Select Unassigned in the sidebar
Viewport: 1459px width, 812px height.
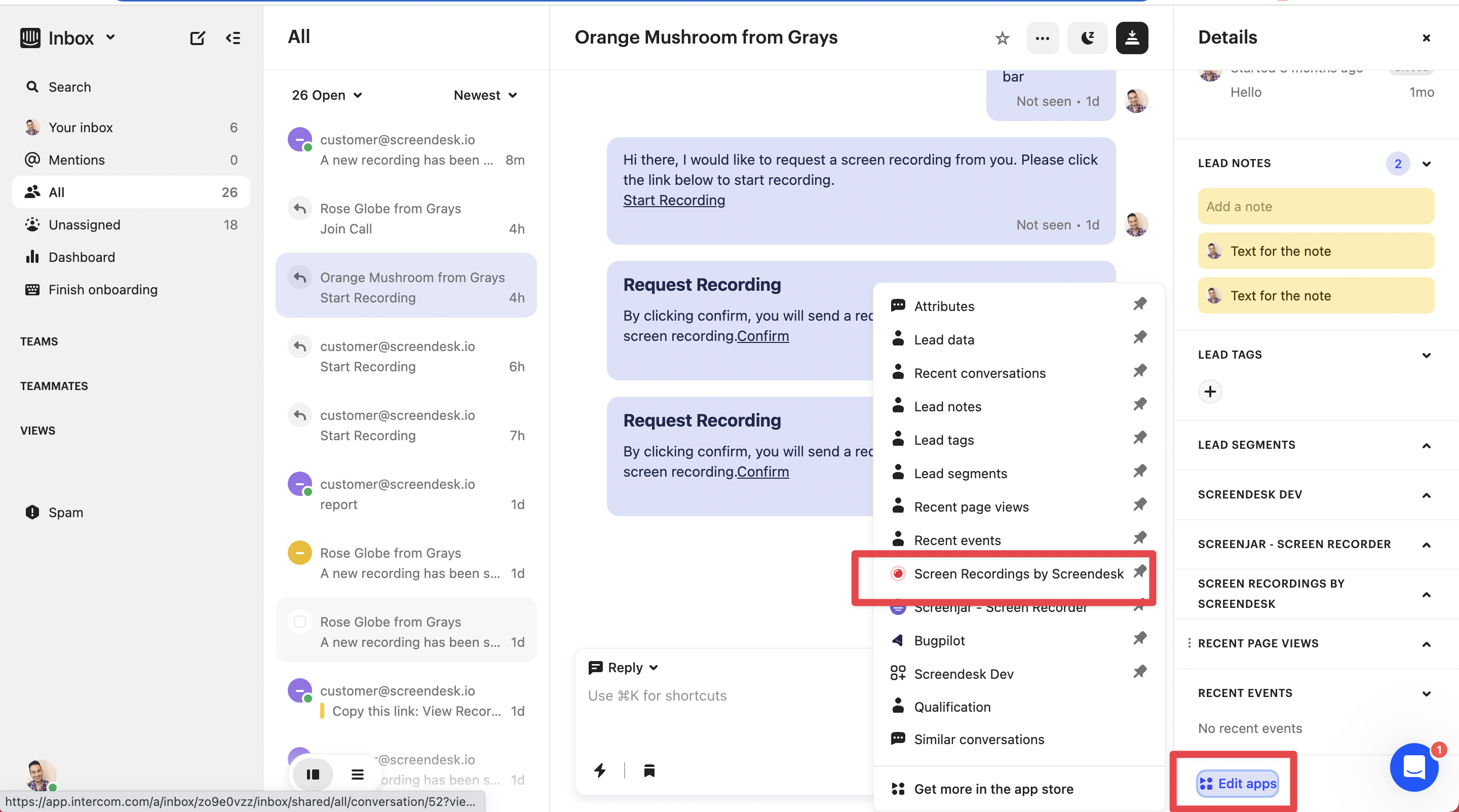(x=85, y=225)
